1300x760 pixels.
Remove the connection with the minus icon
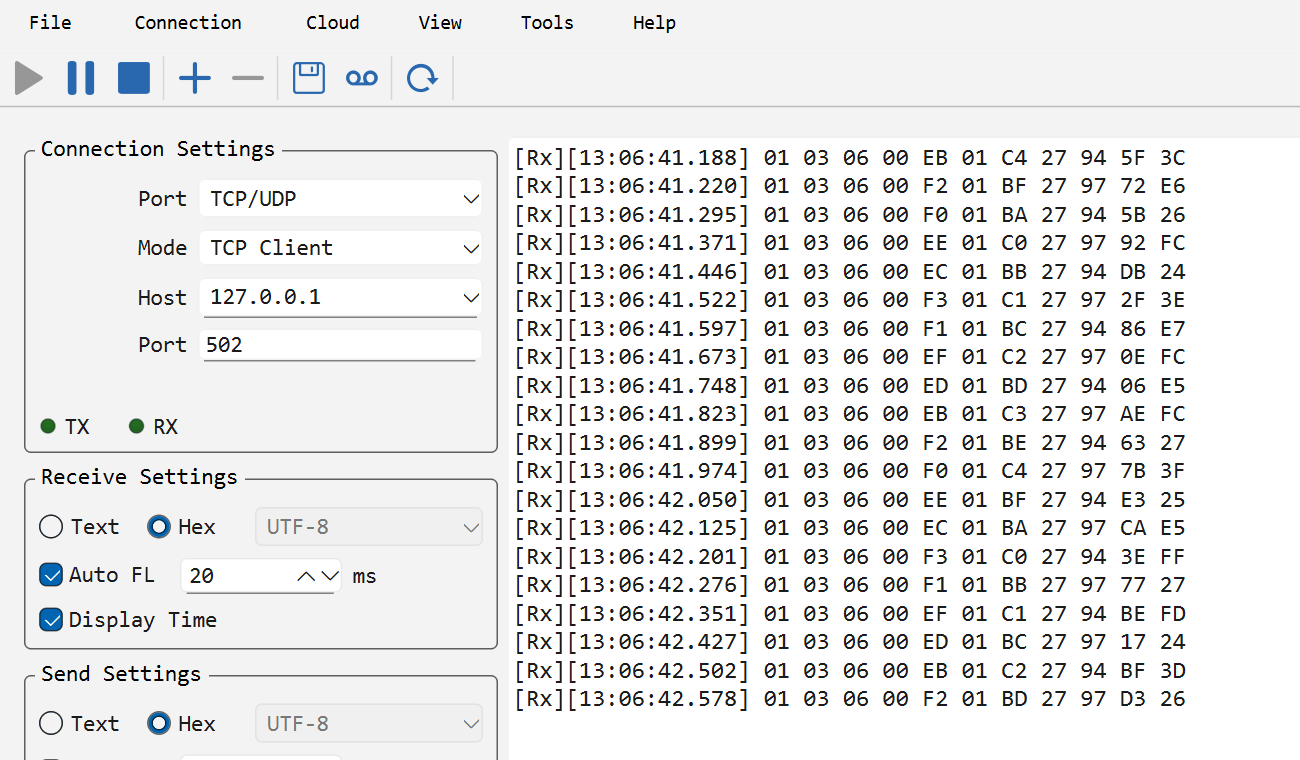point(248,78)
